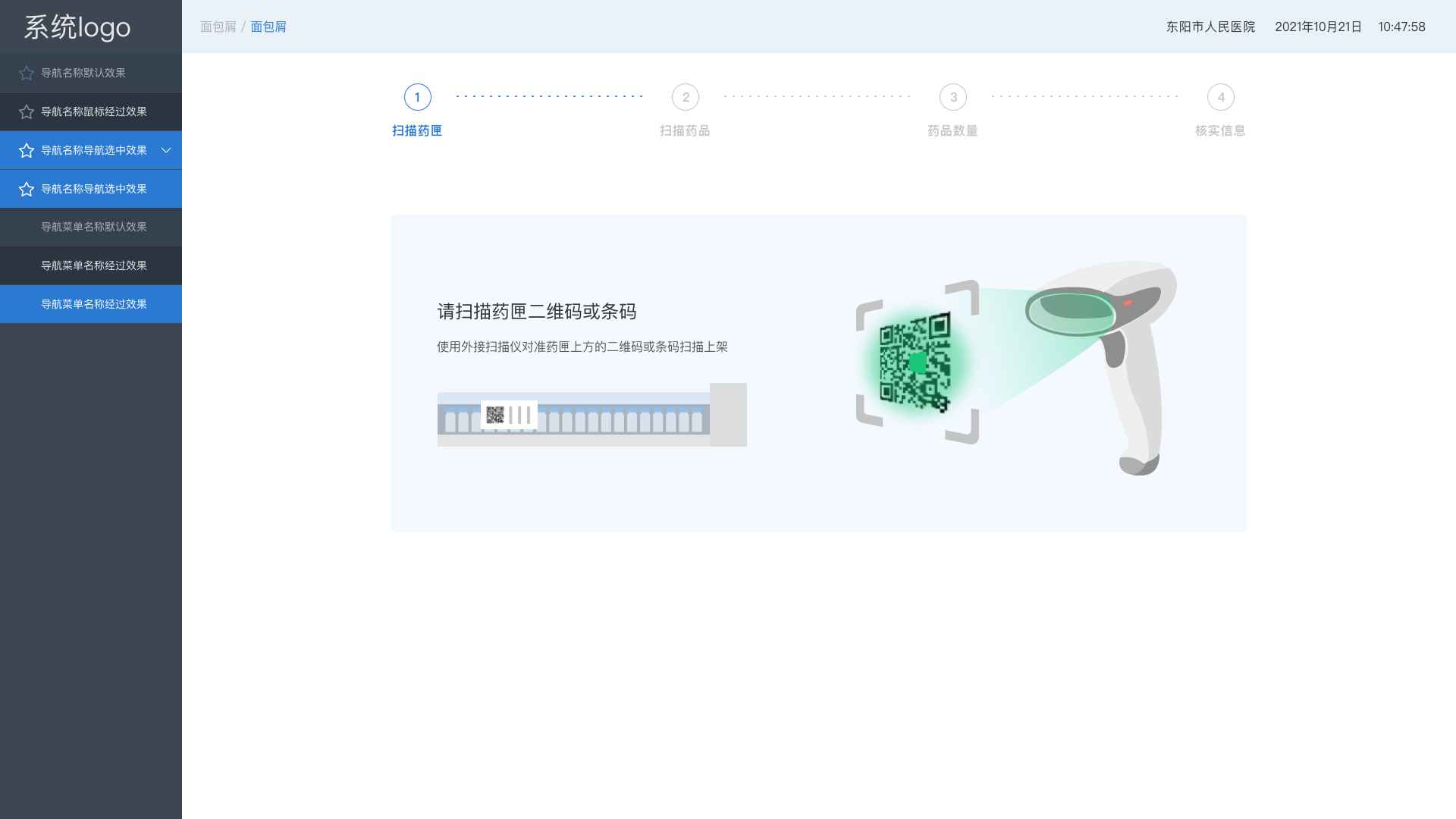Click the step 1 circle icon above 扫描药匣
Image resolution: width=1456 pixels, height=819 pixels.
click(x=416, y=97)
